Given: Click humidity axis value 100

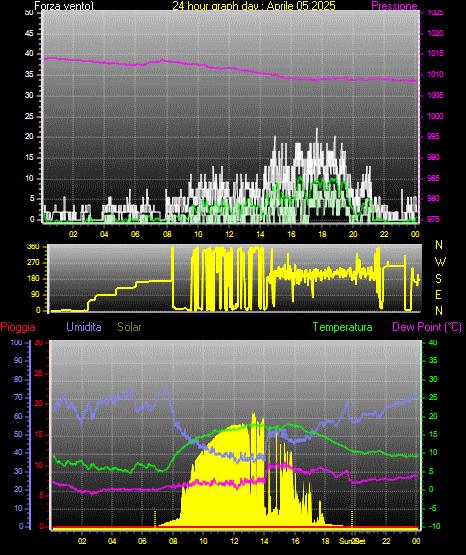Looking at the screenshot, I should (x=16, y=342).
